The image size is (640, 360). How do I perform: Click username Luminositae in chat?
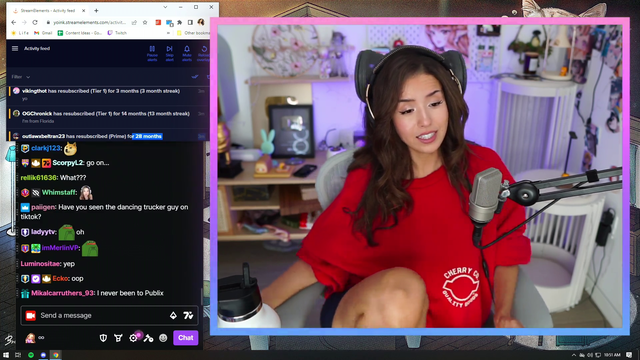40,264
